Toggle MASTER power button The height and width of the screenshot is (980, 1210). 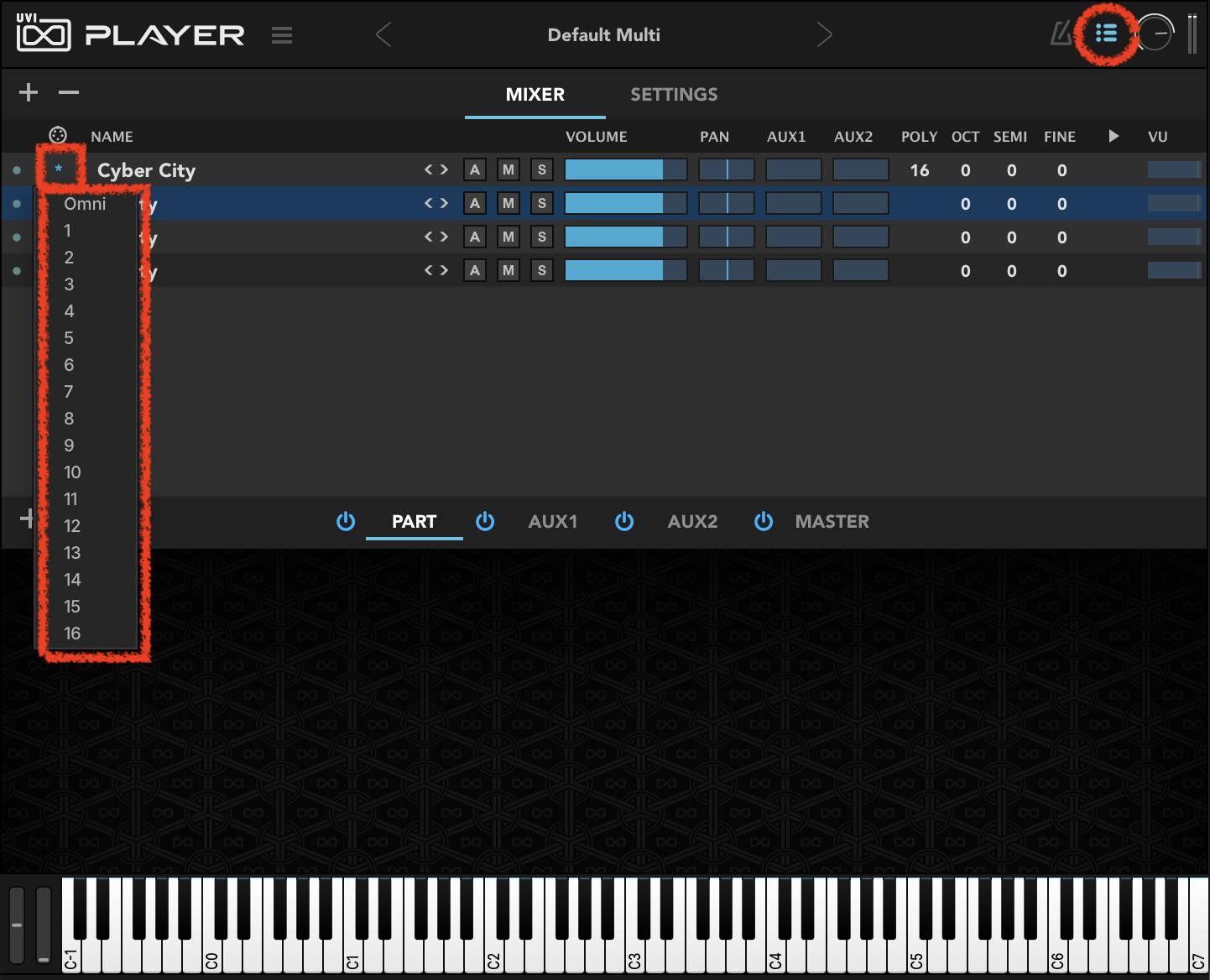click(x=764, y=521)
